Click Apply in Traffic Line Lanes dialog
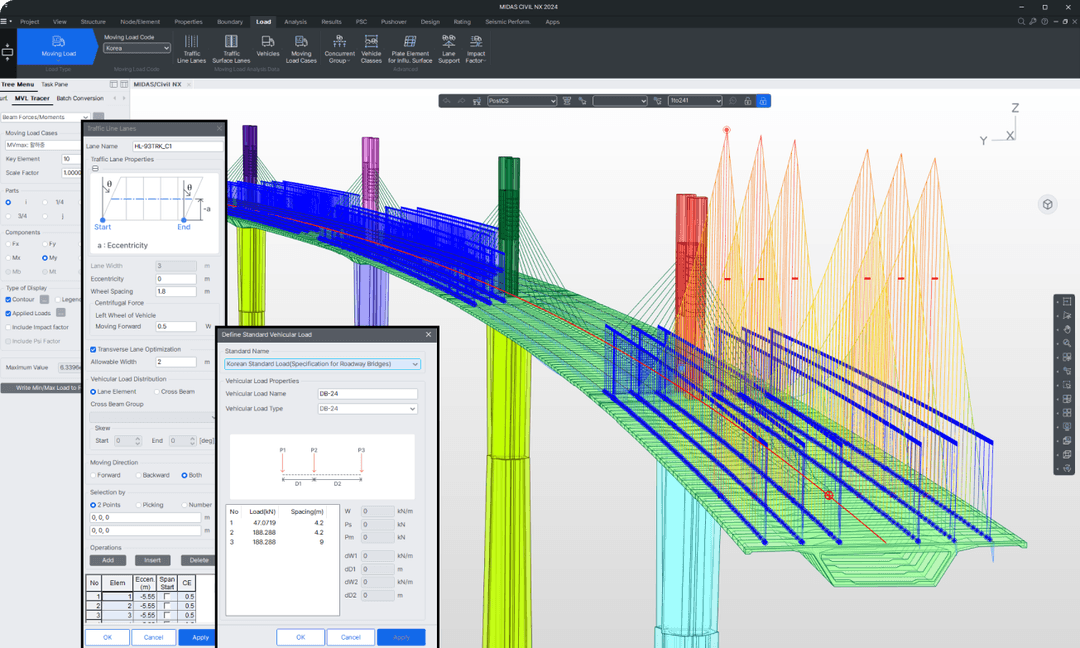This screenshot has height=648, width=1080. pos(200,637)
